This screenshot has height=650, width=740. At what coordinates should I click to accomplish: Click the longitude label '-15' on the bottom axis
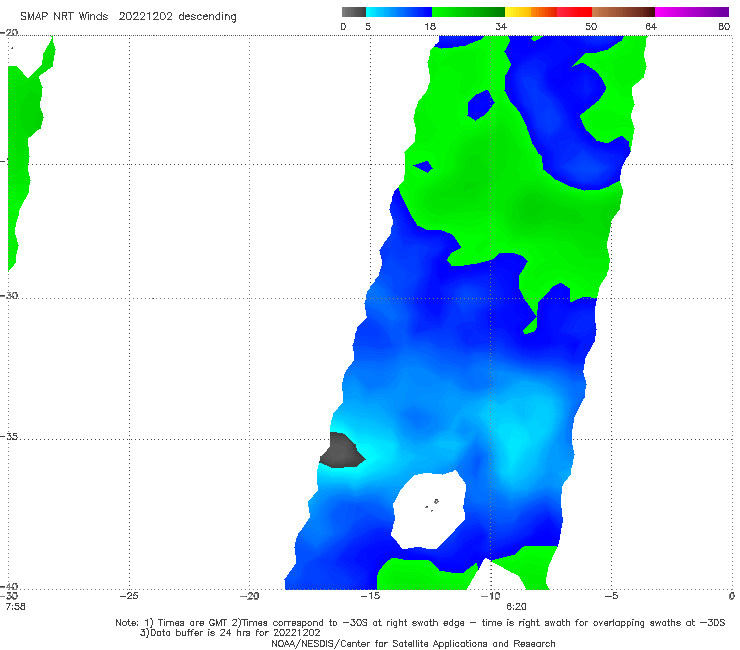coord(370,596)
